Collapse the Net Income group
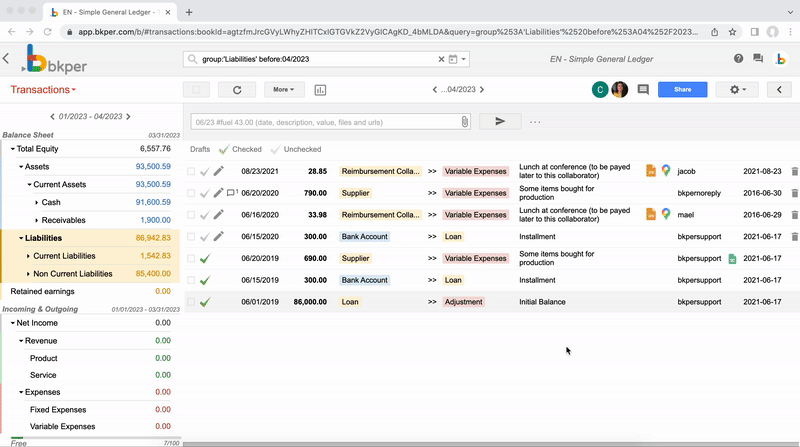This screenshot has height=447, width=800. coord(13,323)
